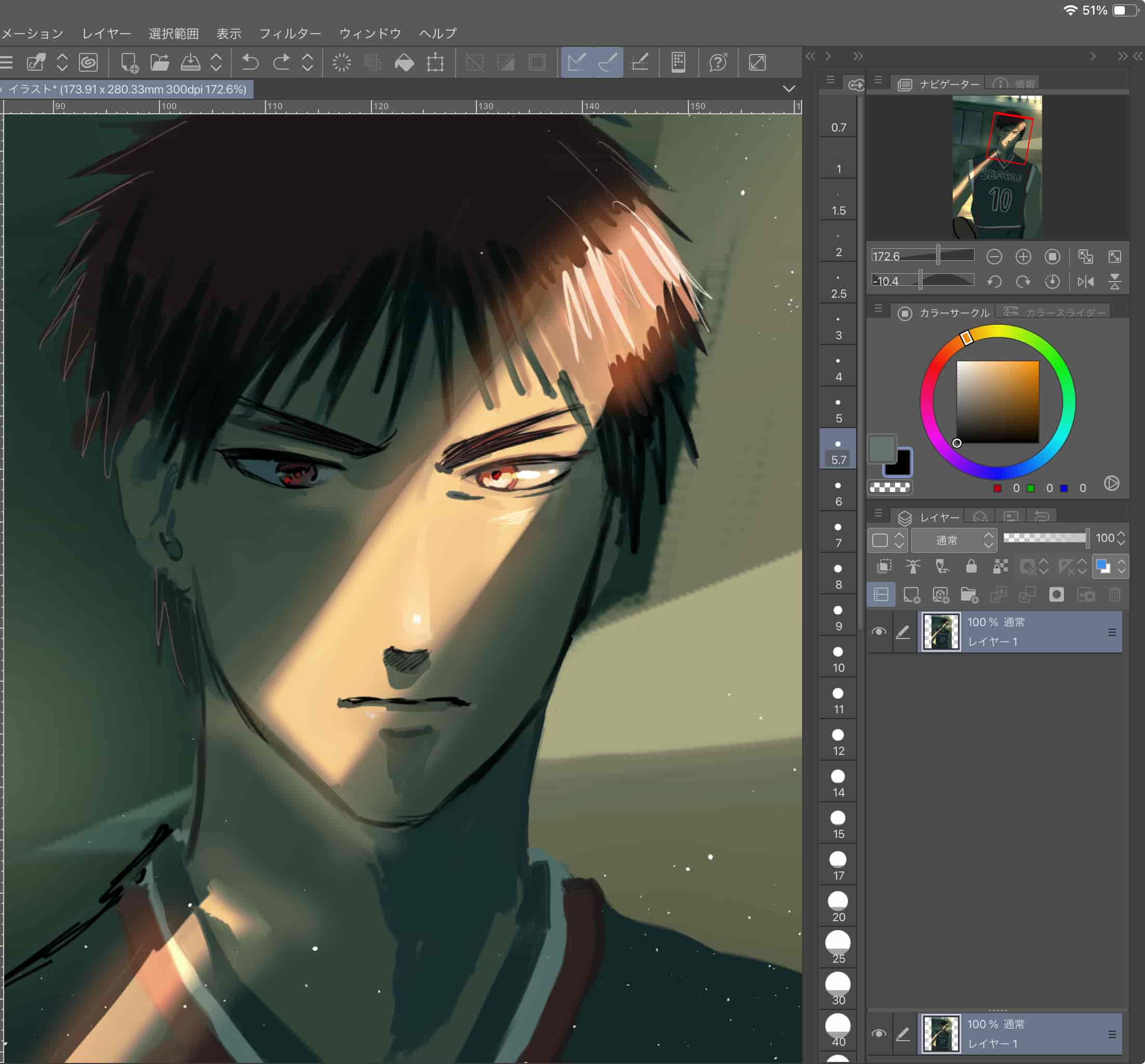The image size is (1145, 1064).
Task: Click the zoom slider showing 172.6
Action: tap(922, 256)
